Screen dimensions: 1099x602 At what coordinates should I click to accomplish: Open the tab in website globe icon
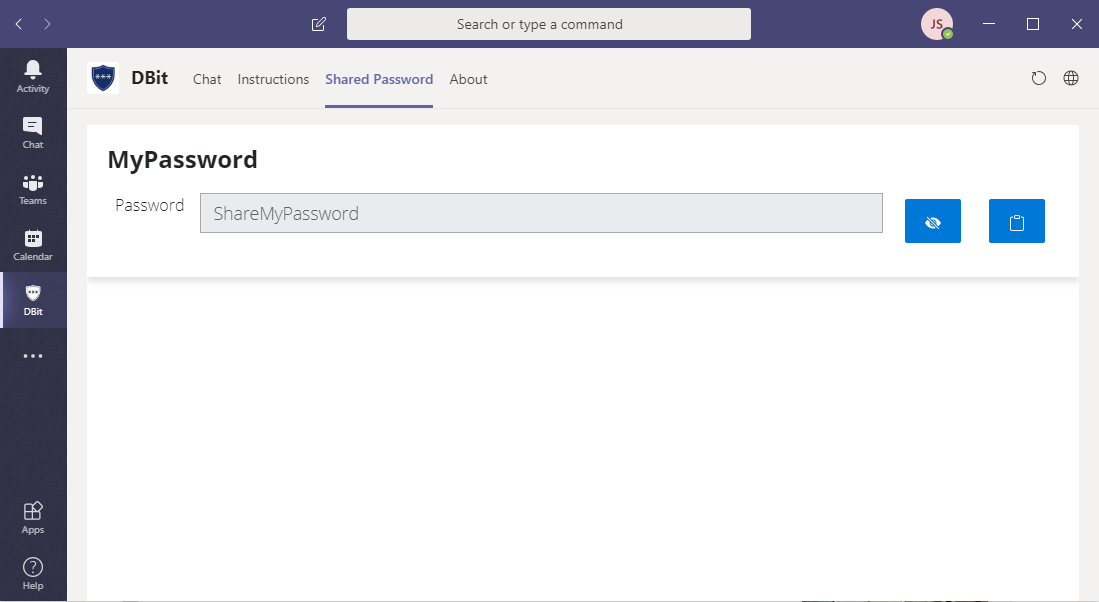tap(1071, 78)
